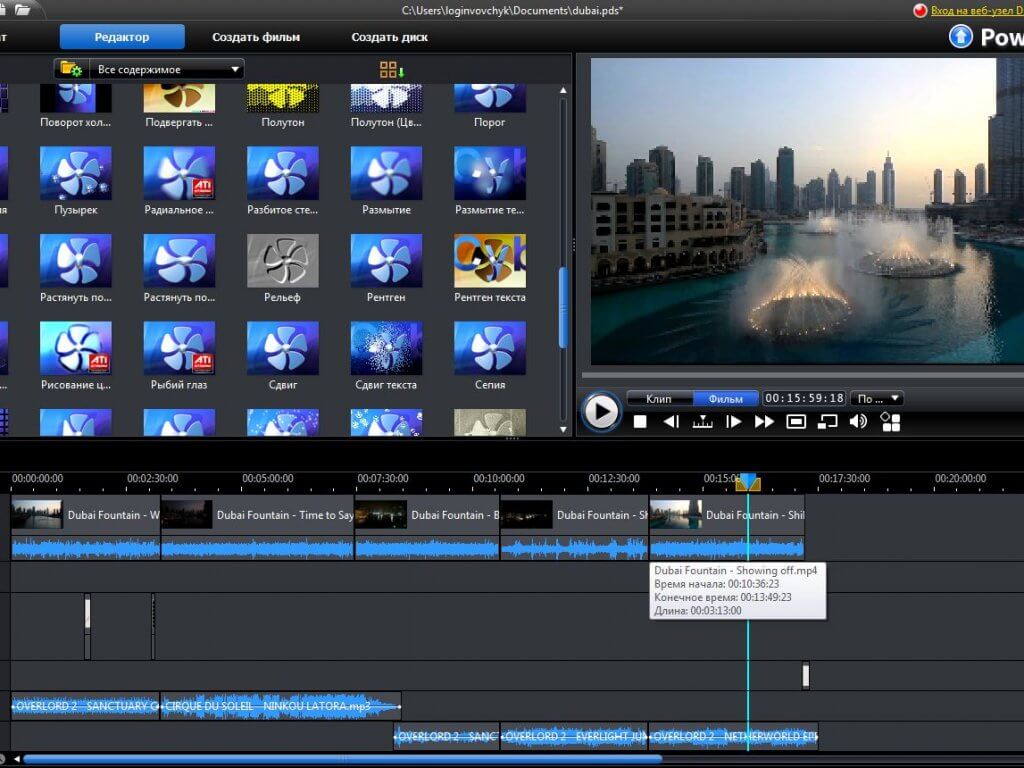The width and height of the screenshot is (1024, 768).
Task: Click the Вход на веб-узел link
Action: click(x=976, y=10)
